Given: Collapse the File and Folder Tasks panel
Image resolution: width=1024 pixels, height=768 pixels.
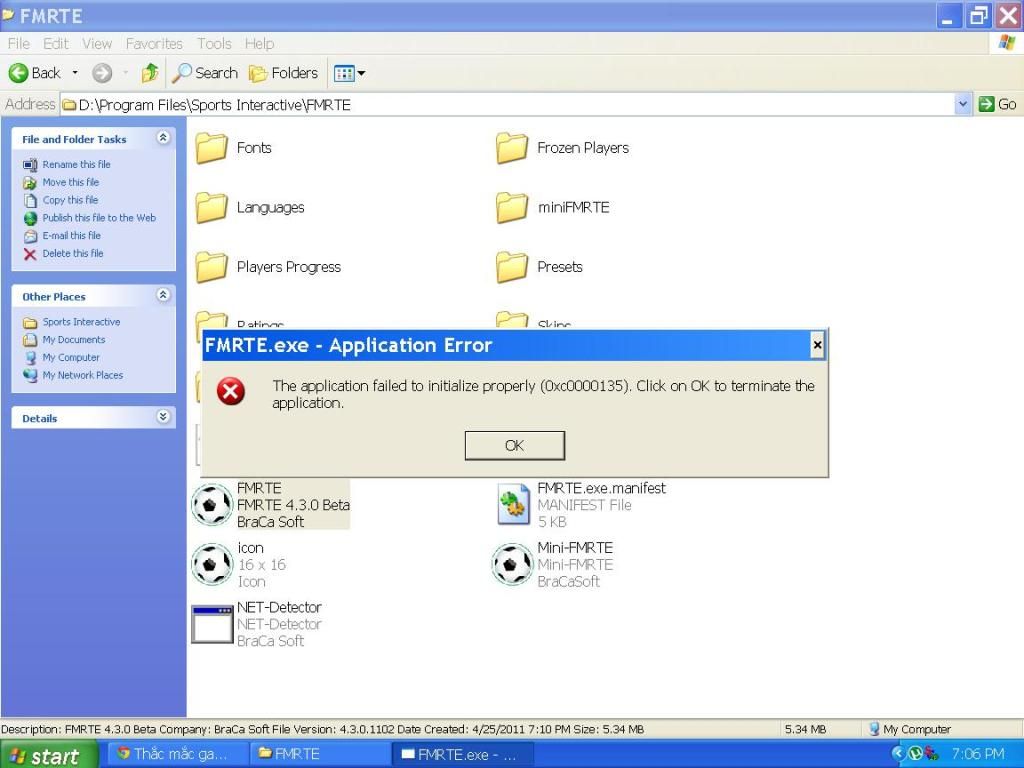Looking at the screenshot, I should 163,137.
